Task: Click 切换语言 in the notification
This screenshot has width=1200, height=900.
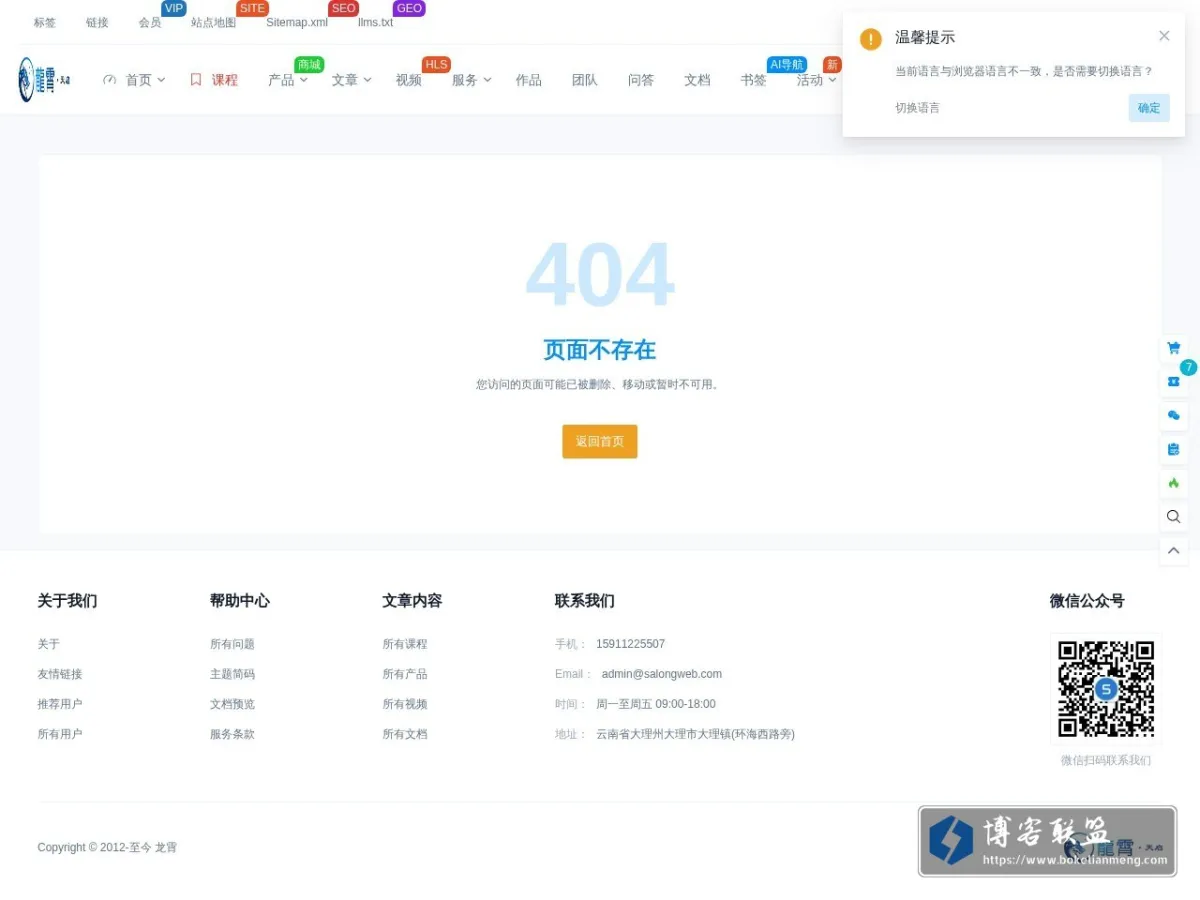Action: (x=917, y=108)
